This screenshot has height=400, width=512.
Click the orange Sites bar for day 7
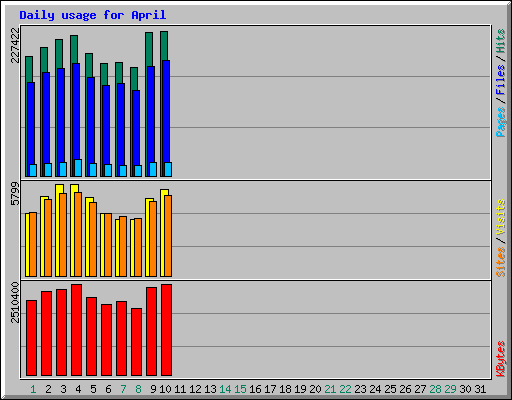123,247
